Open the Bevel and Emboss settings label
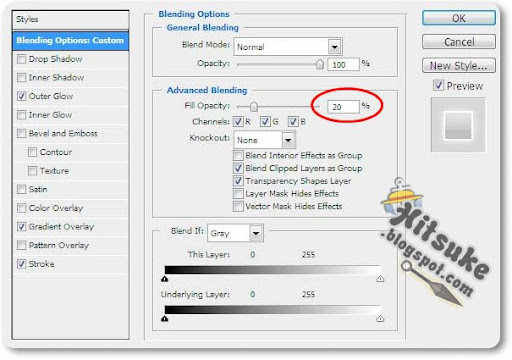The image size is (512, 360). (63, 133)
